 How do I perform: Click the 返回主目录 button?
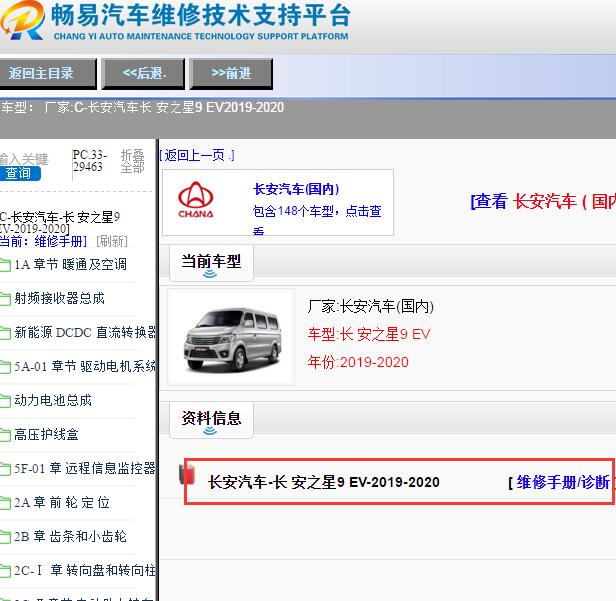[x=46, y=73]
